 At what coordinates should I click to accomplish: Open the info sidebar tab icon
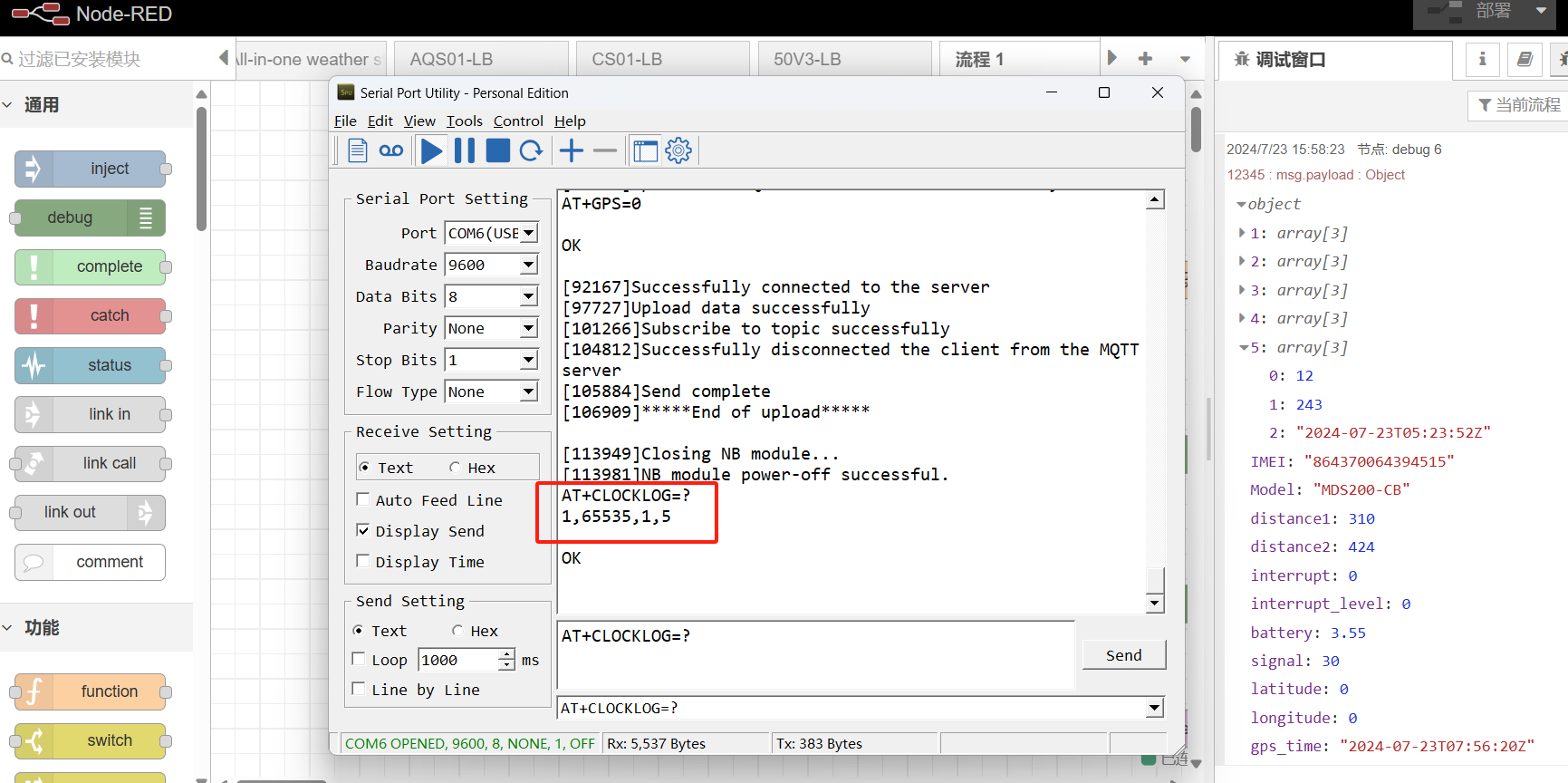(1482, 59)
